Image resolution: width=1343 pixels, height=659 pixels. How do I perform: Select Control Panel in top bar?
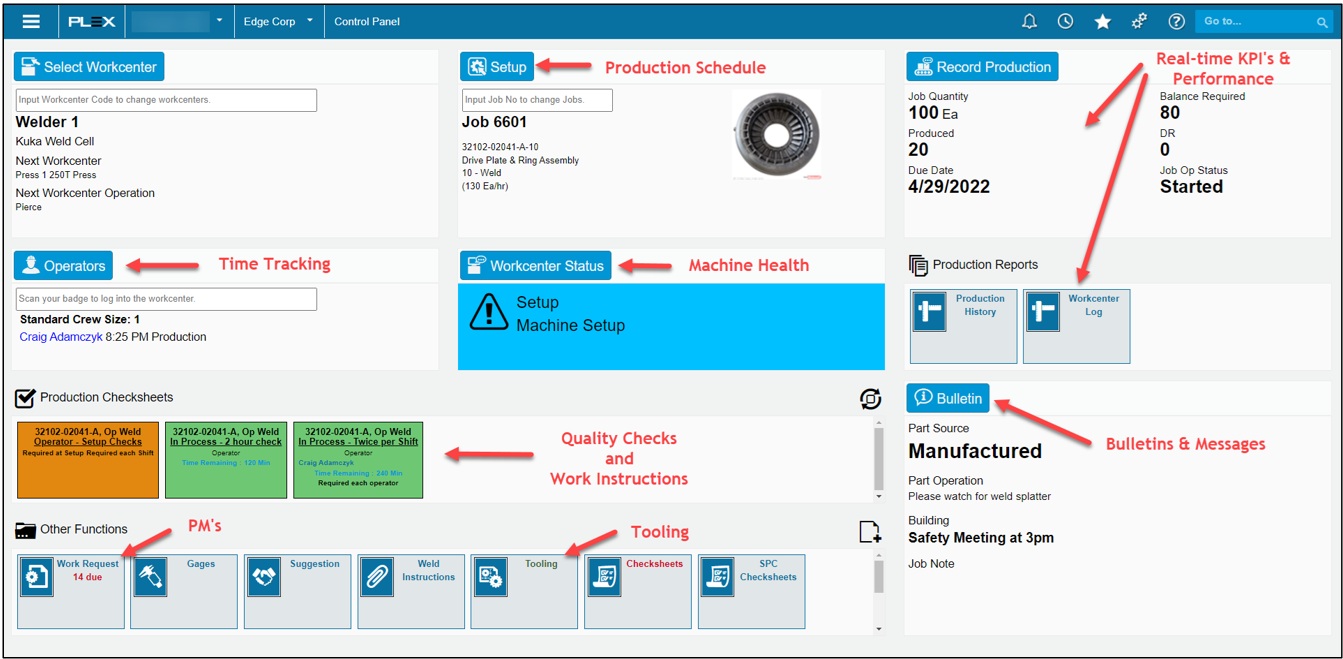click(367, 21)
